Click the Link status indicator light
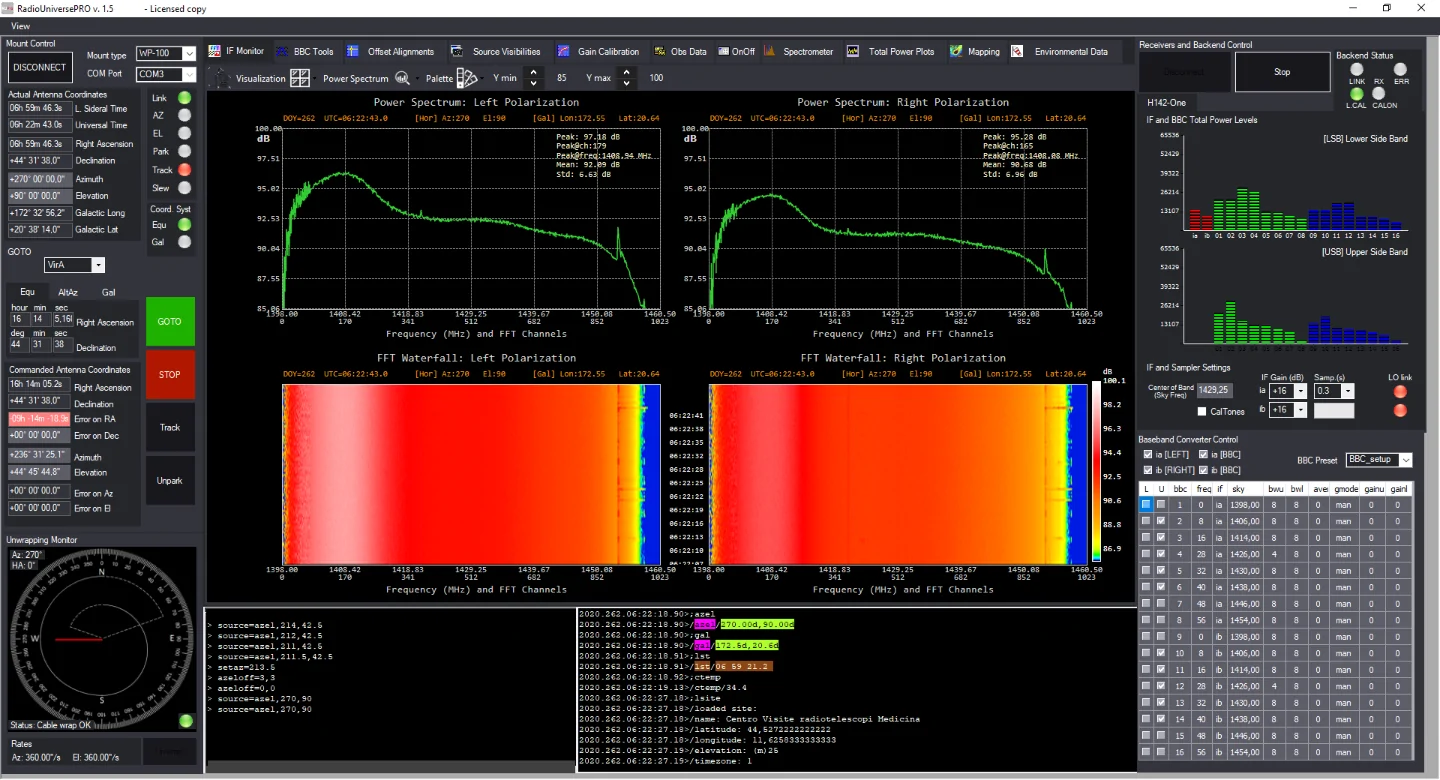Image resolution: width=1440 pixels, height=780 pixels. click(184, 98)
